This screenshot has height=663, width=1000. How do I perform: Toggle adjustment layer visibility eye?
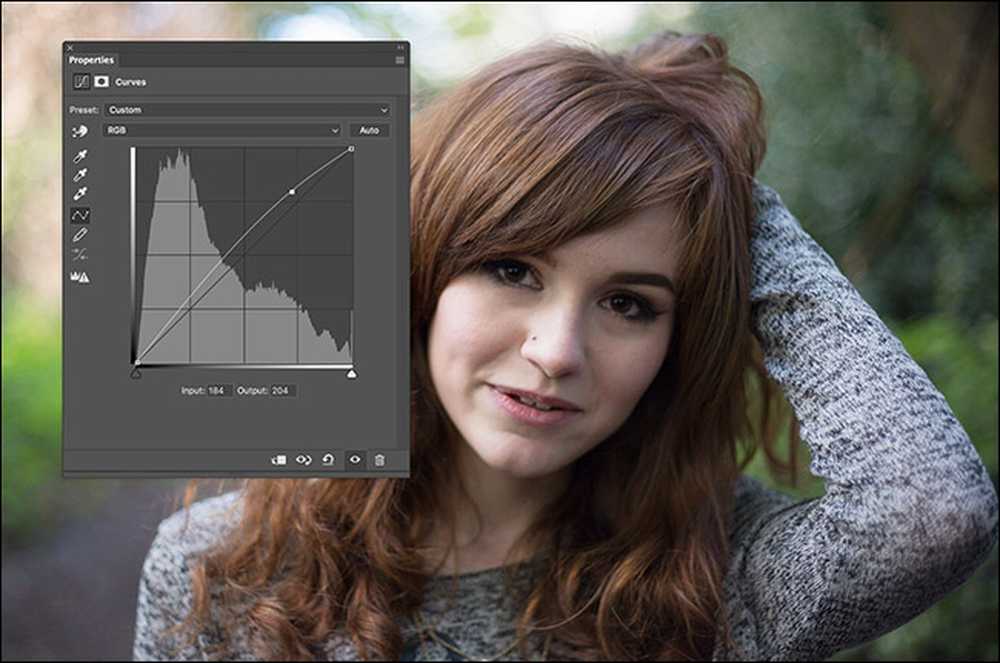pos(355,460)
